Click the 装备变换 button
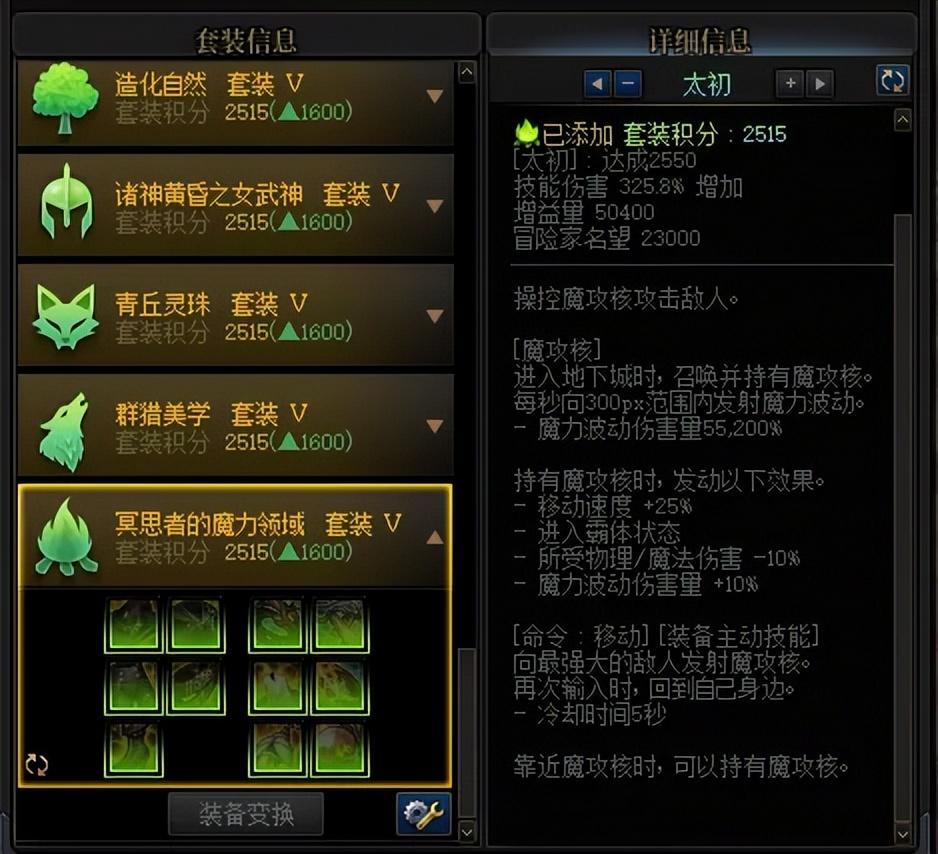The height and width of the screenshot is (854, 938). (x=246, y=814)
